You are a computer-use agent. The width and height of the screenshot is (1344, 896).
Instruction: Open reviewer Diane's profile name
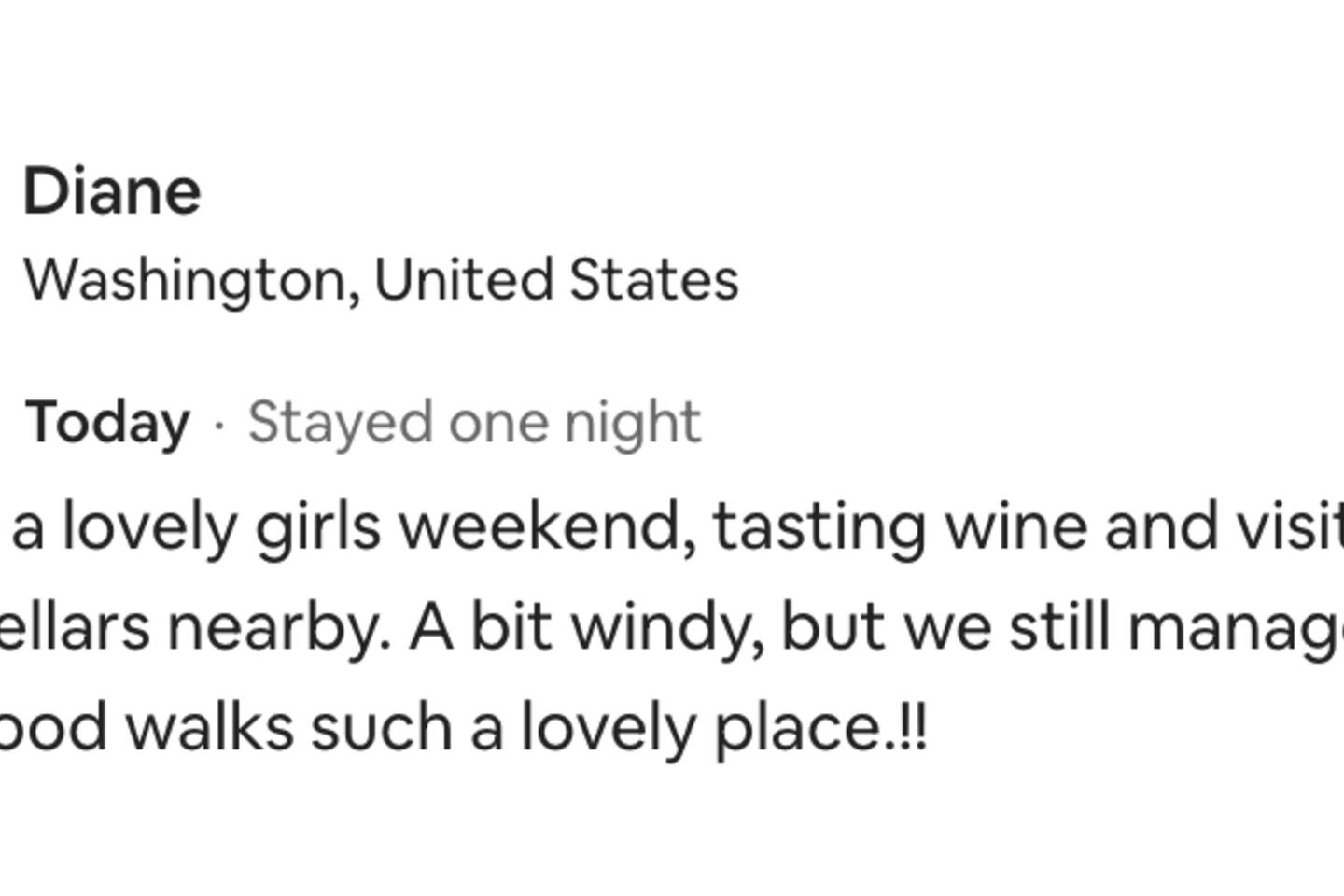(112, 192)
